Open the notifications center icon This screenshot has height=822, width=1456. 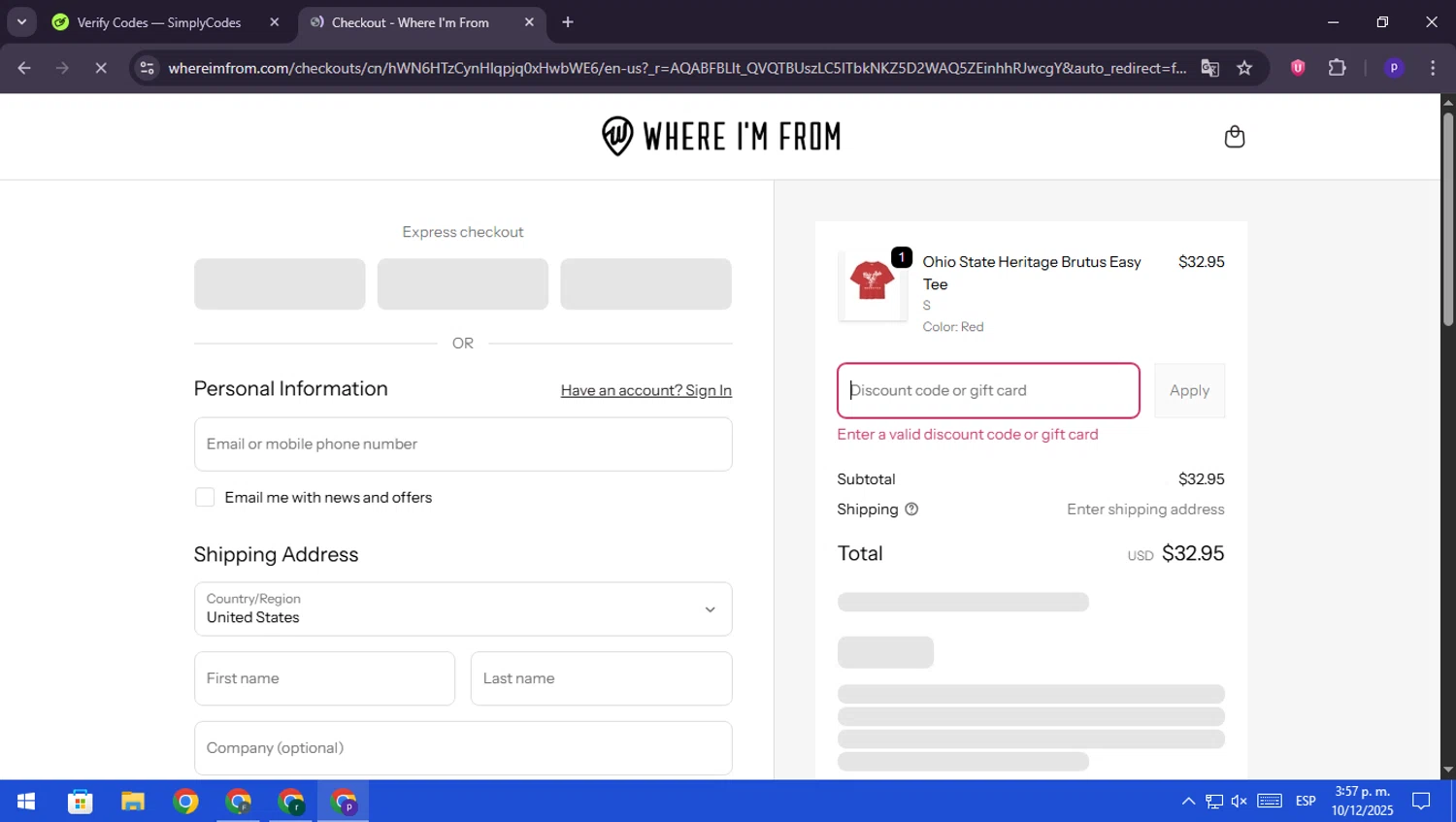1421,802
